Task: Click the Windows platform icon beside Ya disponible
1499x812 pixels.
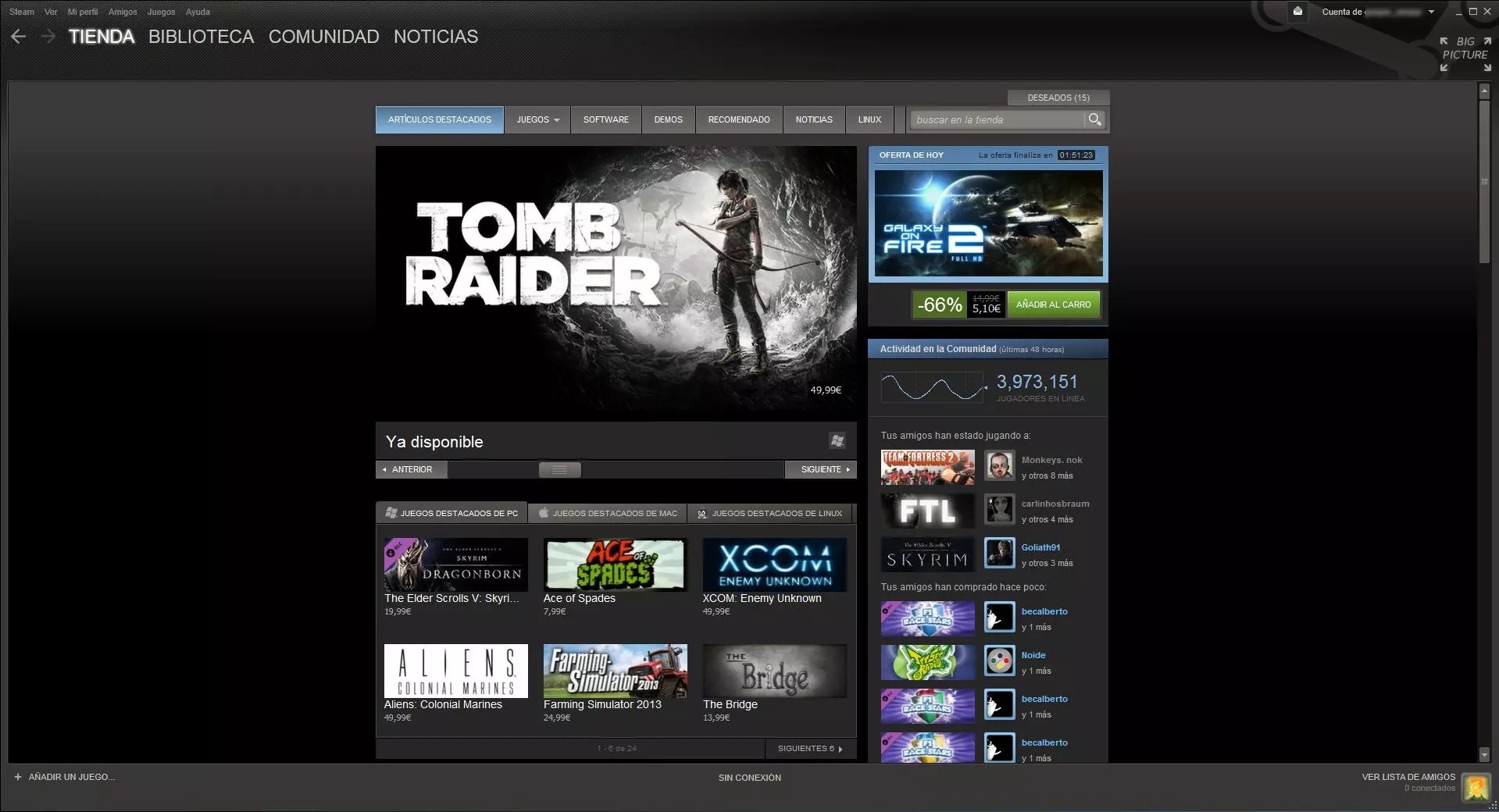Action: pos(837,441)
